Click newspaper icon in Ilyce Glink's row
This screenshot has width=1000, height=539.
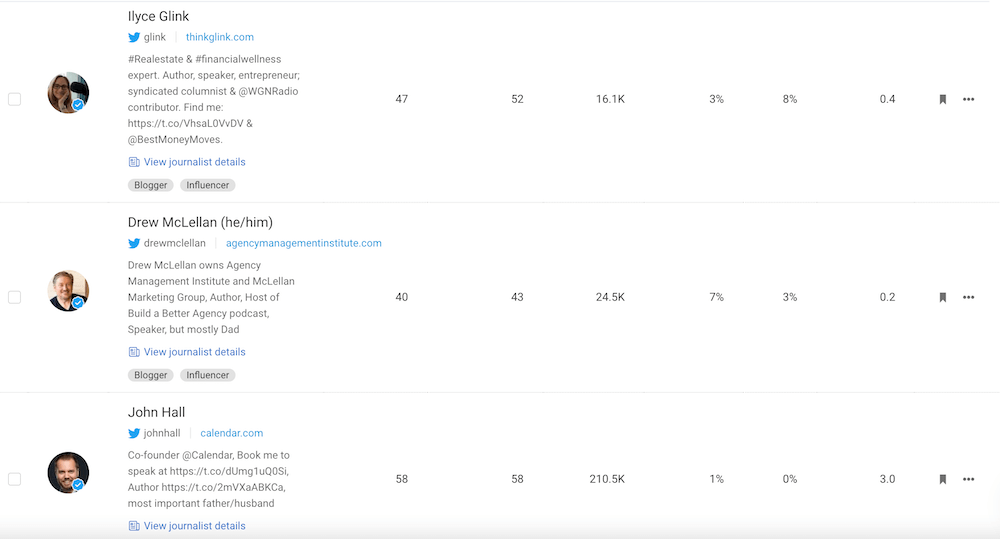pyautogui.click(x=134, y=162)
